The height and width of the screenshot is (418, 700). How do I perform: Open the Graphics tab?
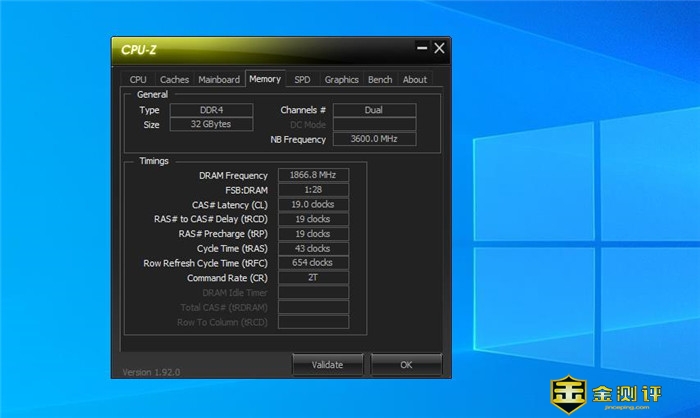341,80
